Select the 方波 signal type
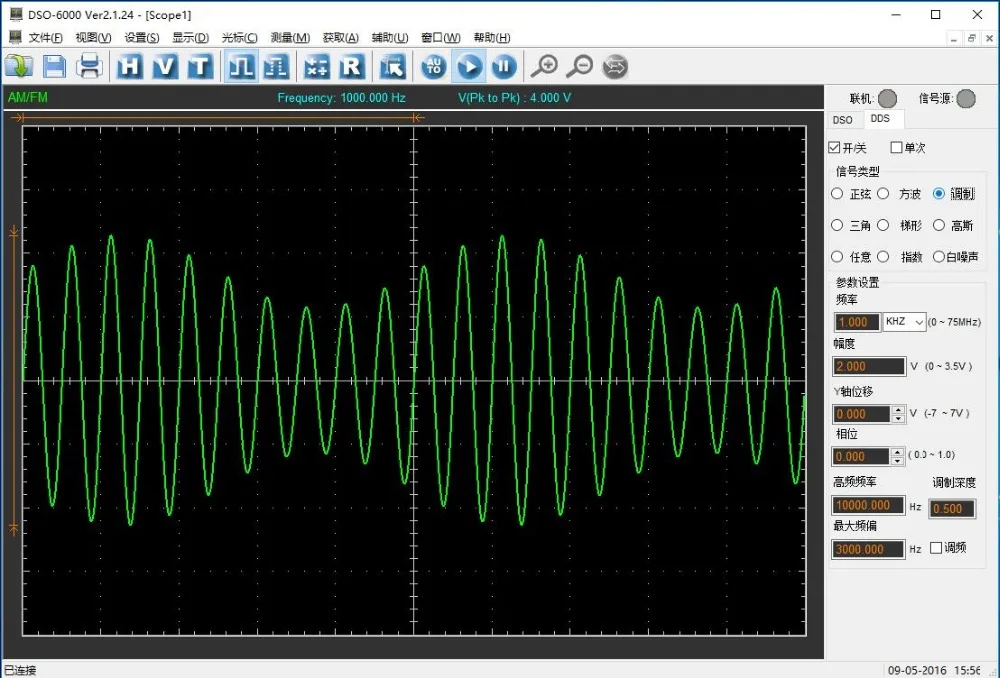The image size is (1000, 678). pyautogui.click(x=883, y=194)
